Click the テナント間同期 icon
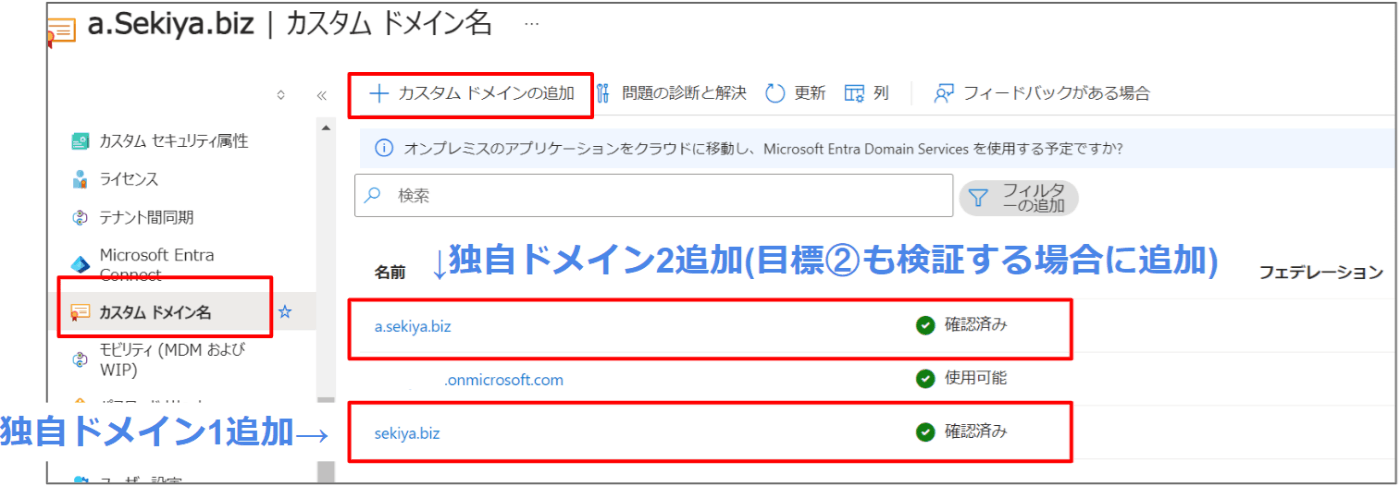Image resolution: width=1400 pixels, height=486 pixels. click(81, 217)
